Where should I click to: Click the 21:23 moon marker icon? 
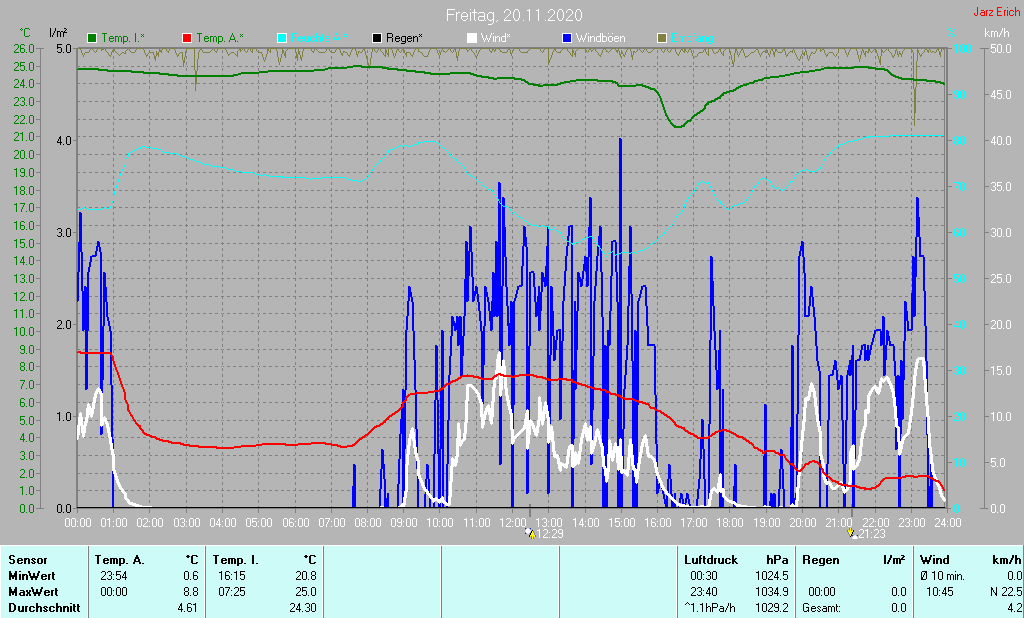tap(851, 535)
